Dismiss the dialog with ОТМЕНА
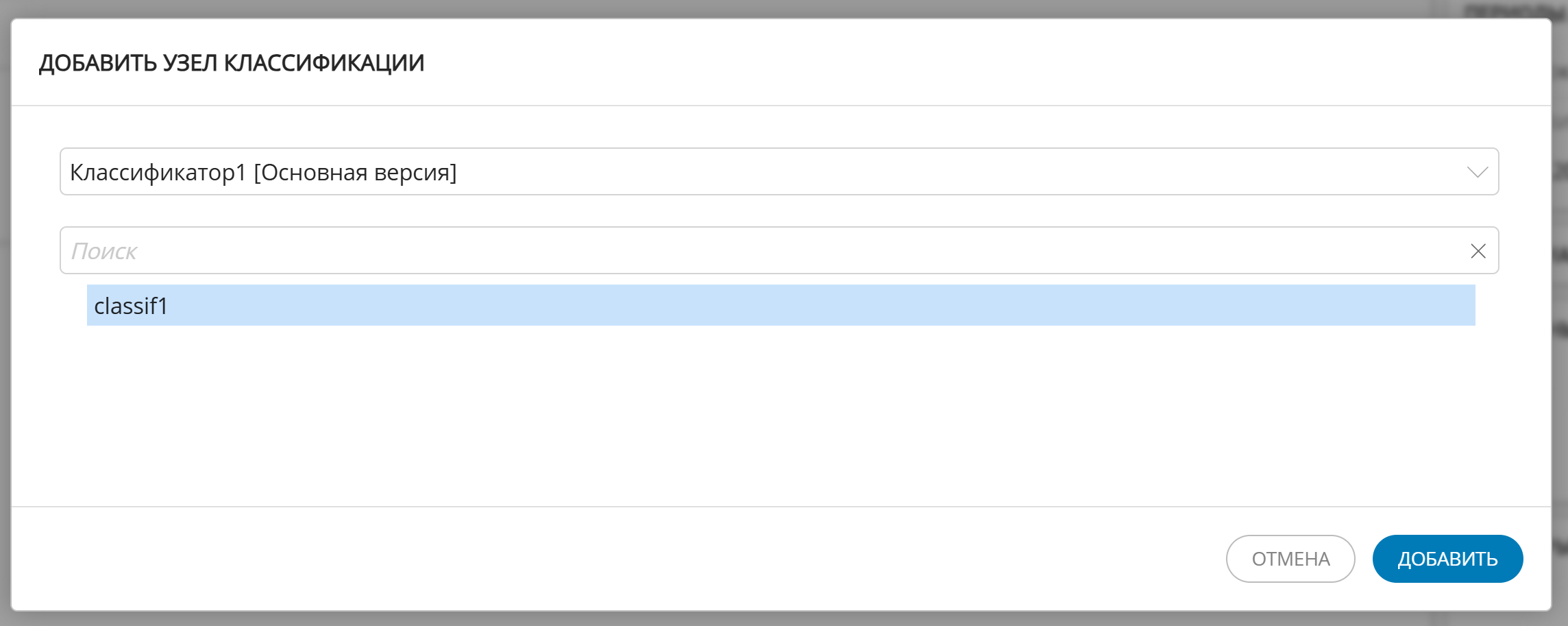Screen dimensions: 1568x626 [1290, 559]
